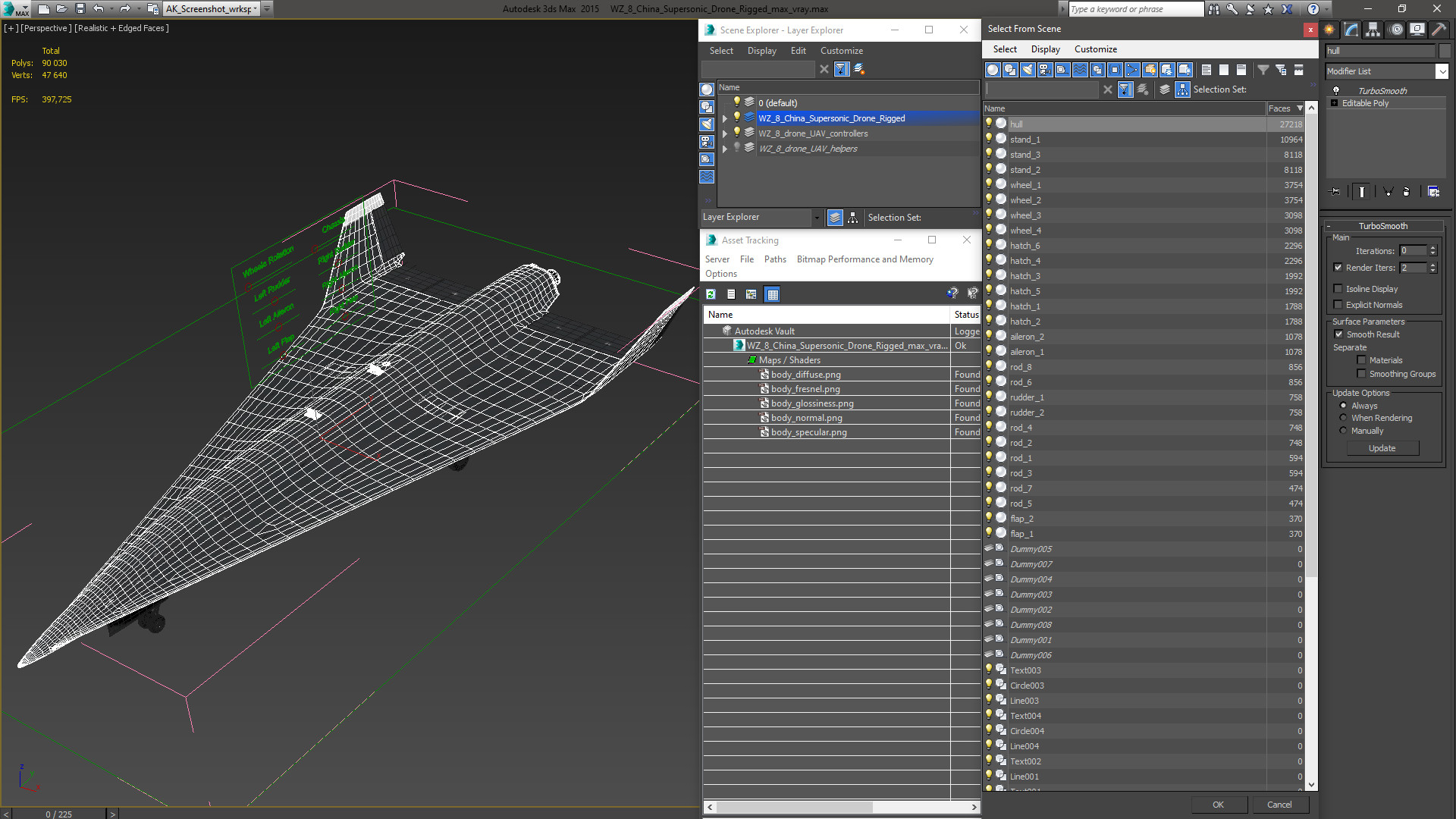Select Always update option
This screenshot has width=1456, height=819.
[1343, 406]
